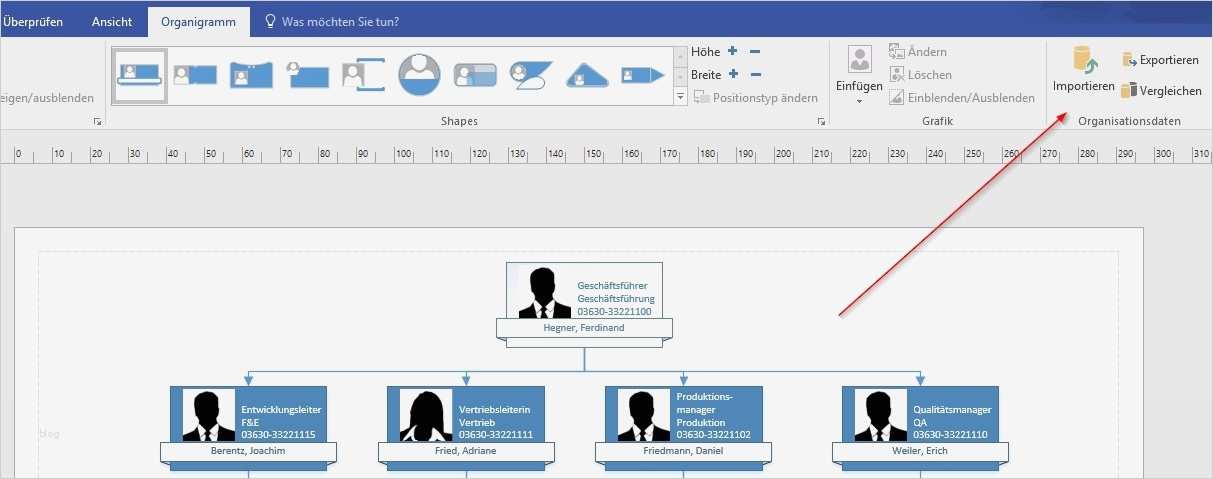This screenshot has height=479, width=1213.
Task: Select the Fried, Adriane name banner
Action: coord(466,451)
